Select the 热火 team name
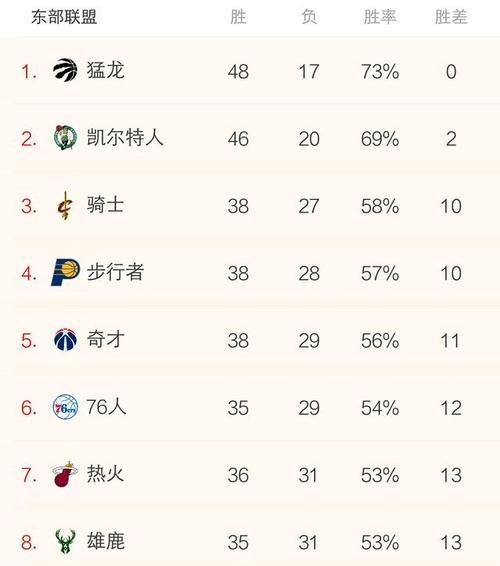This screenshot has width=500, height=566. pyautogui.click(x=105, y=474)
